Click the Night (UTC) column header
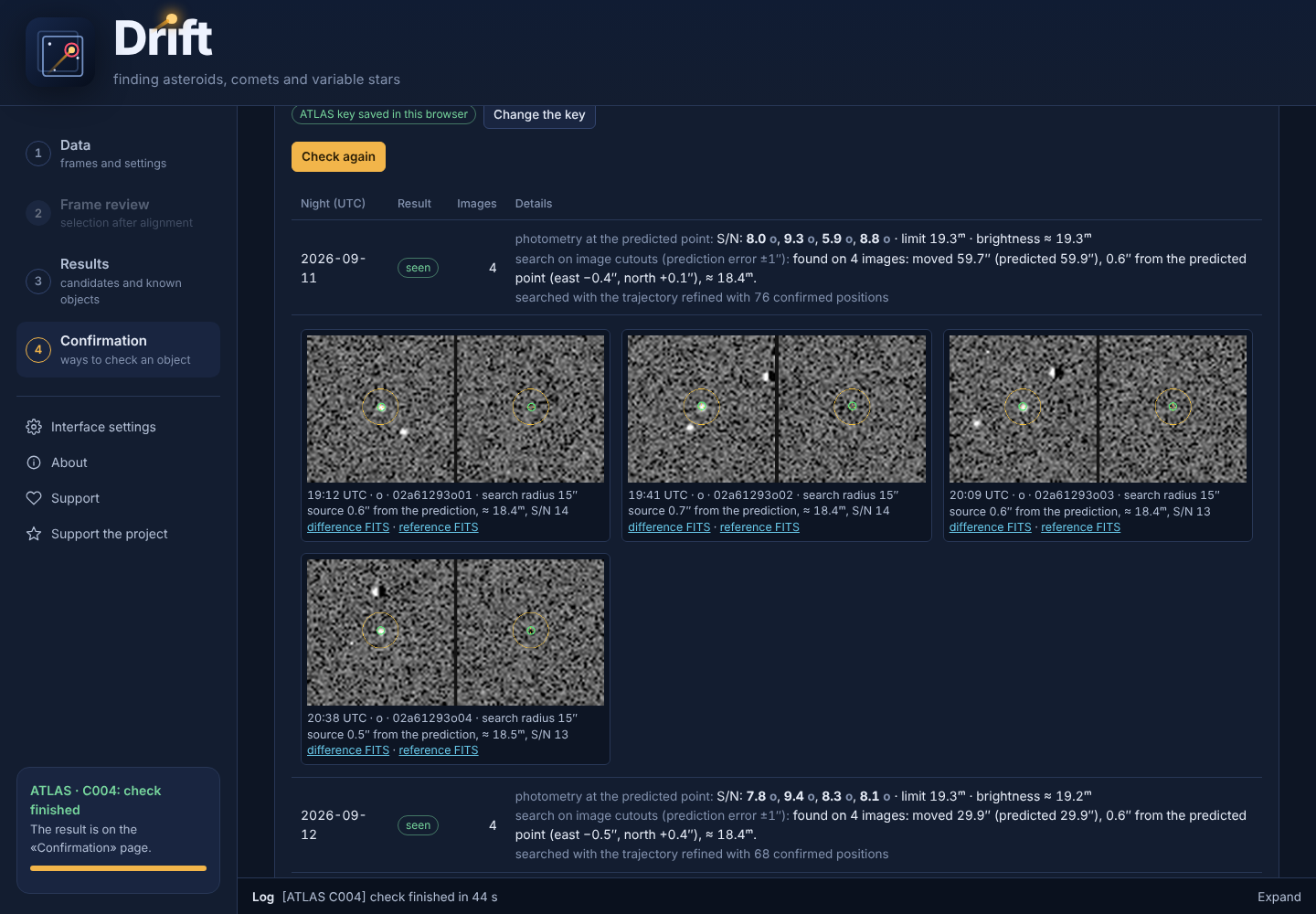 [333, 204]
